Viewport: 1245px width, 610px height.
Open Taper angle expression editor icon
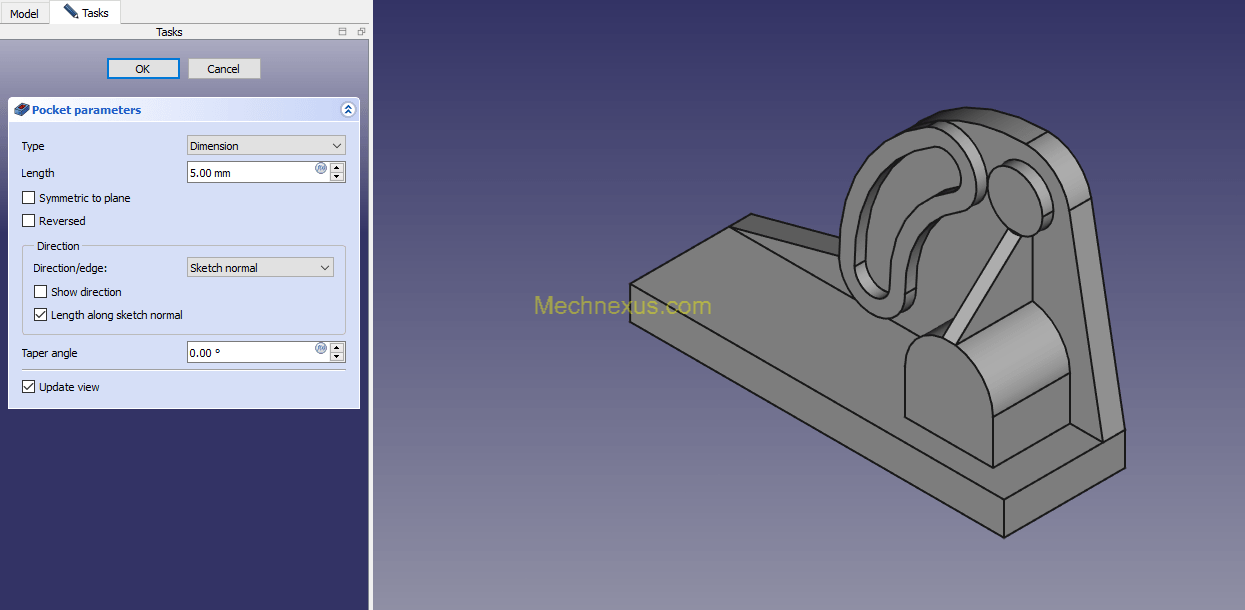(321, 348)
